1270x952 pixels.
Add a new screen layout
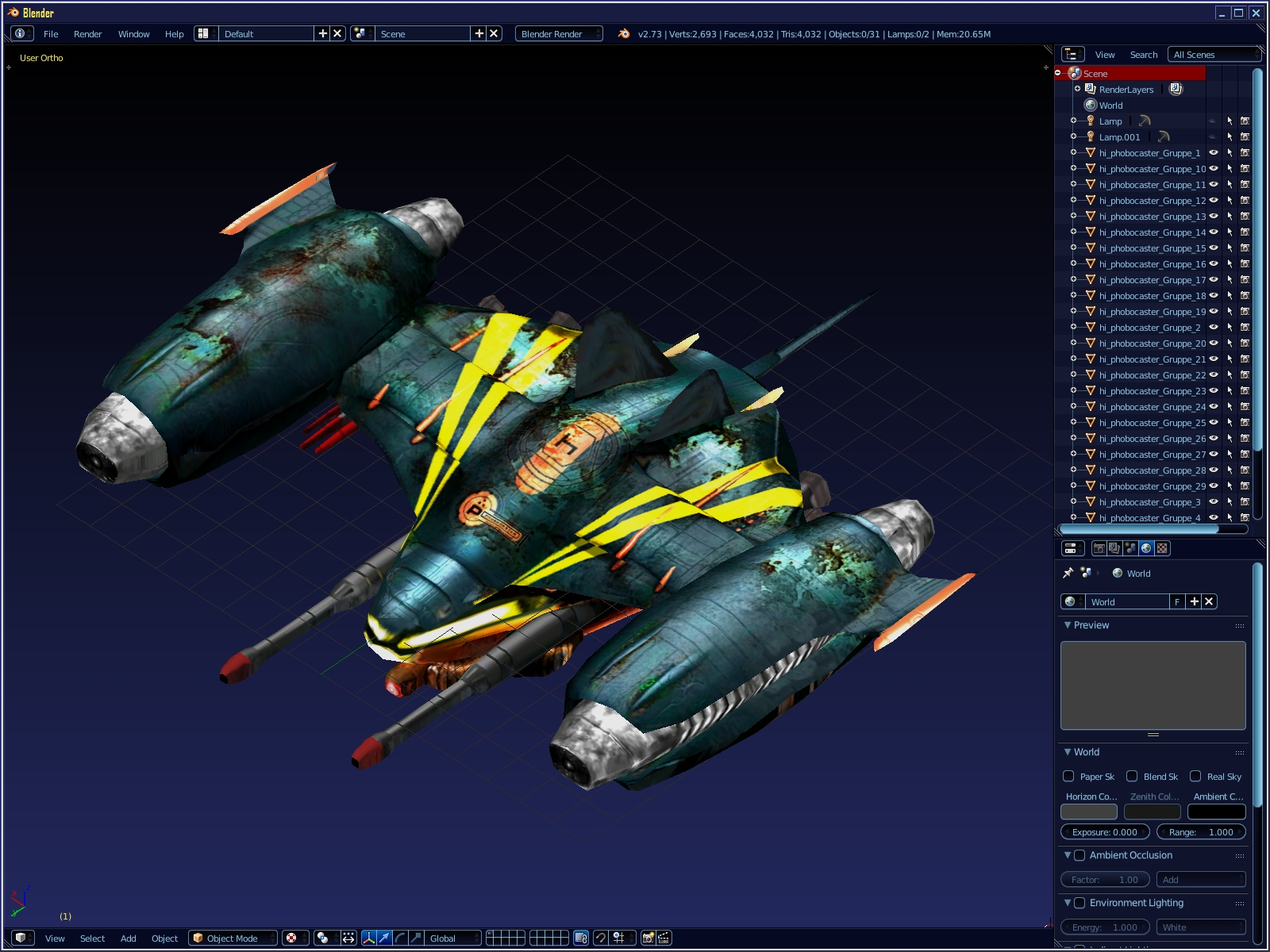[x=322, y=33]
